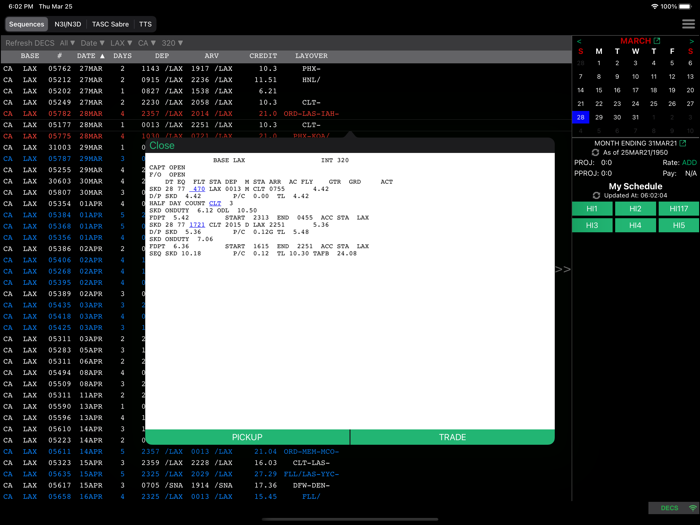Go to previous month arrow
700x525 pixels.
[579, 41]
